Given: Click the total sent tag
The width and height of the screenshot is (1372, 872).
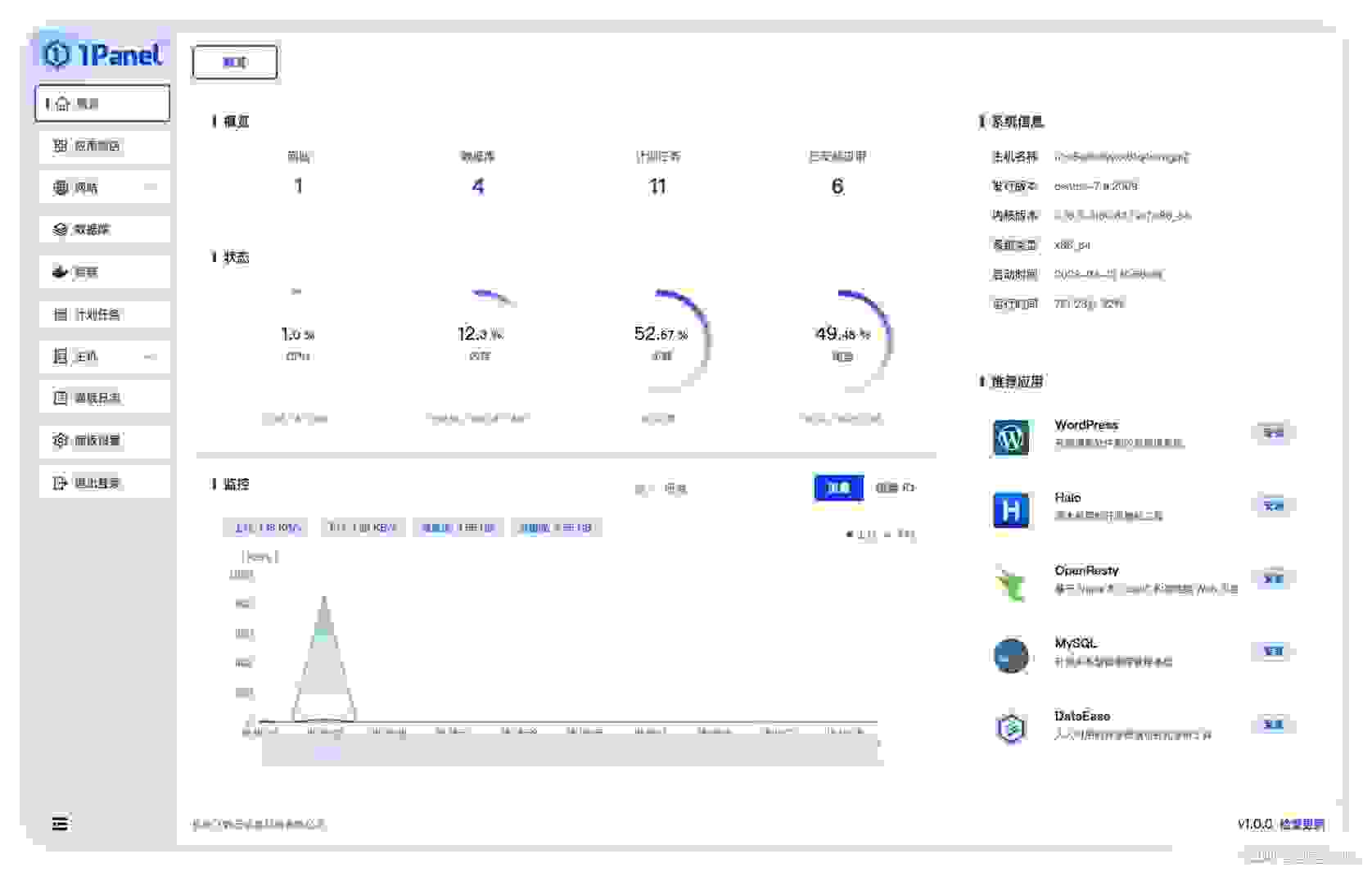Looking at the screenshot, I should pos(458,527).
